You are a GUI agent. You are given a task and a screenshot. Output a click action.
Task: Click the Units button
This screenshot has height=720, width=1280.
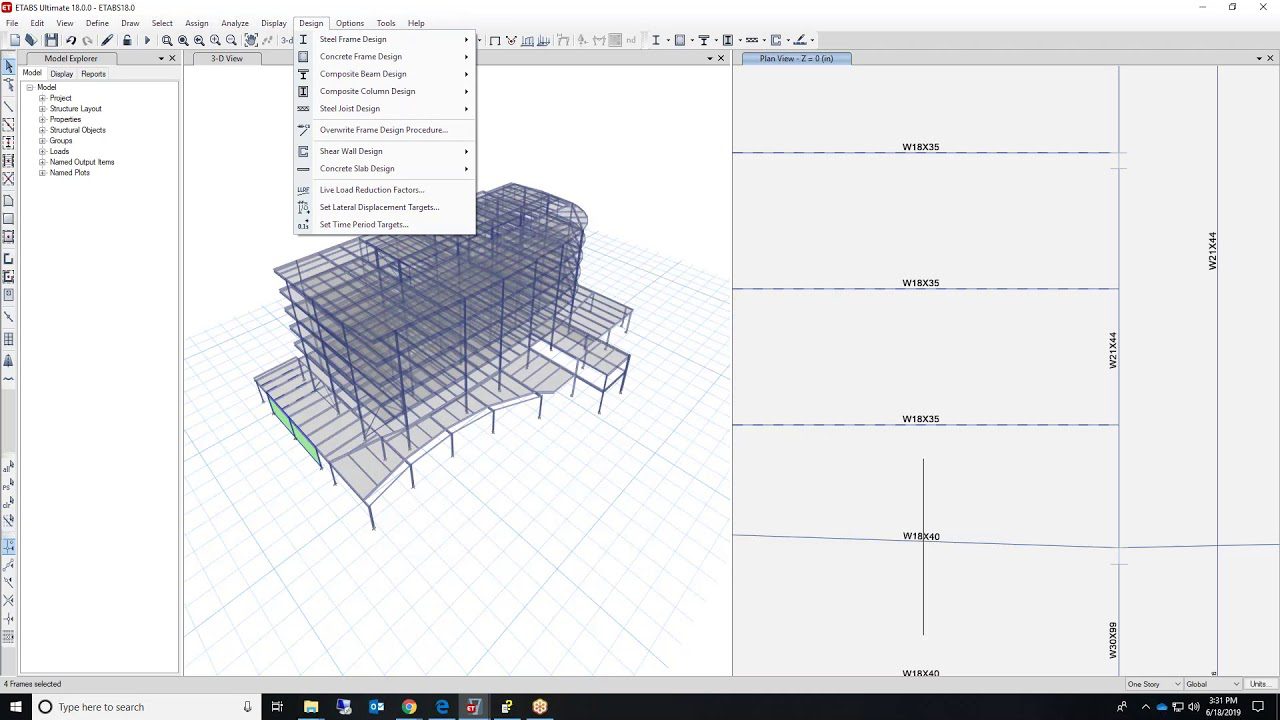coord(1258,684)
